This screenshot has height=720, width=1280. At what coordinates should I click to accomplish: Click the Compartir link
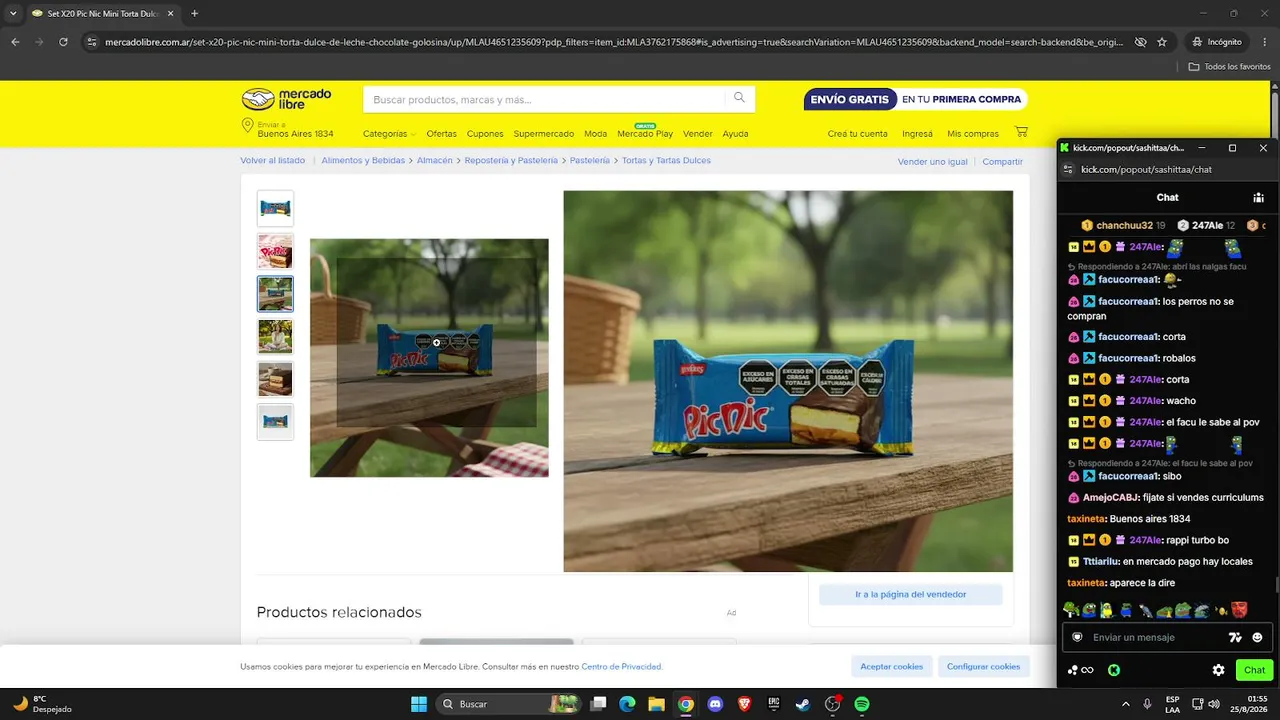[1003, 162]
